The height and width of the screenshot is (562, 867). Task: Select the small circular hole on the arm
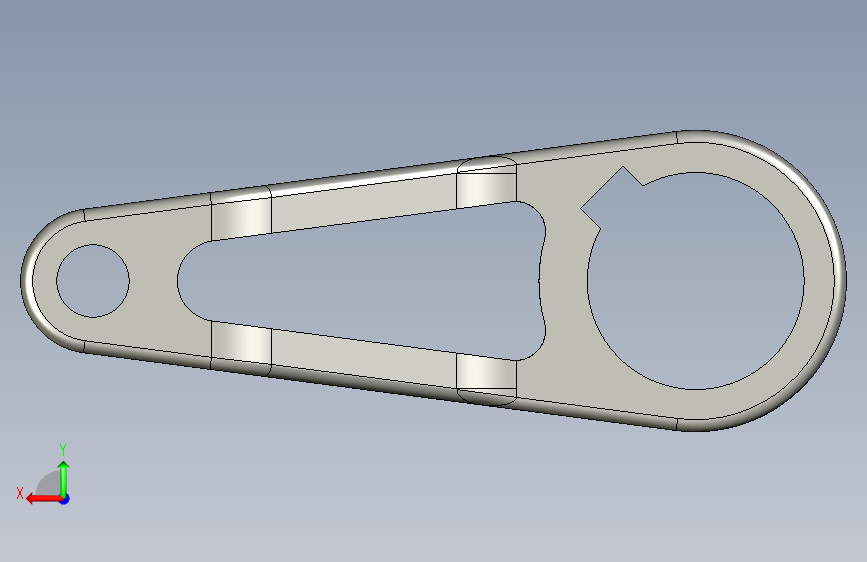pos(93,281)
